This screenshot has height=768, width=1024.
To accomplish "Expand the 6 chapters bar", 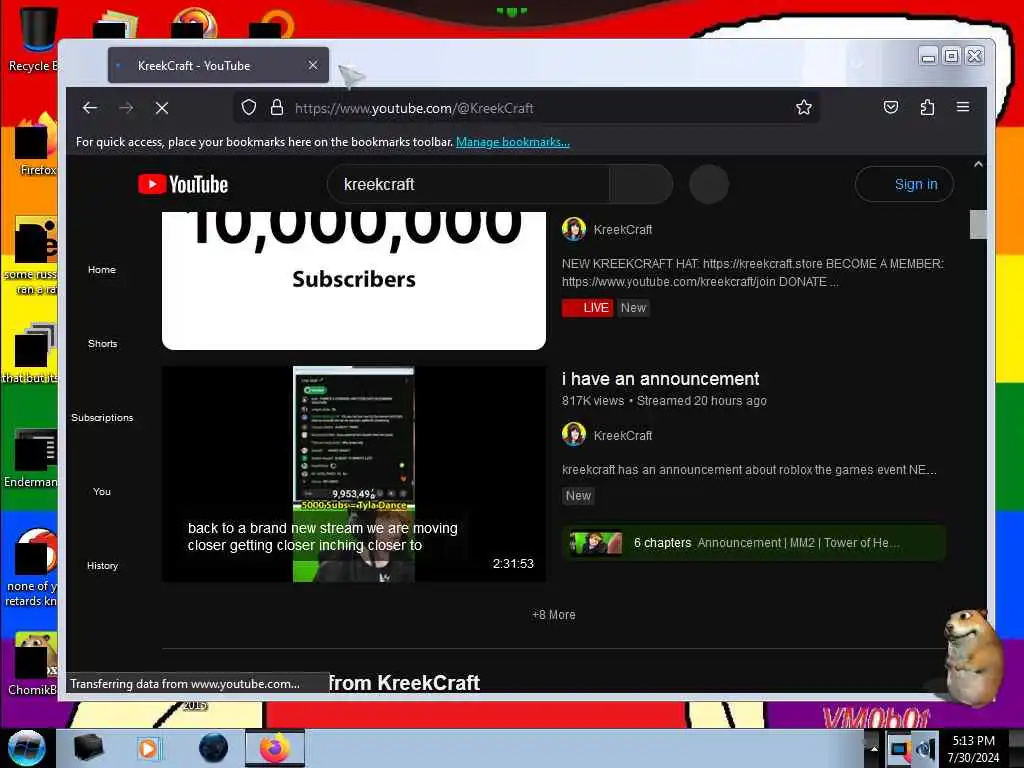I will (754, 543).
